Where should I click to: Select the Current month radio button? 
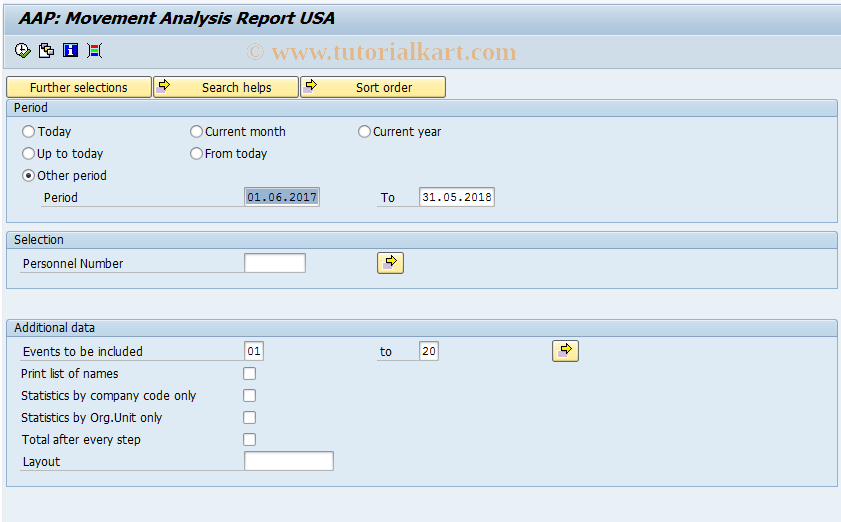pos(196,131)
